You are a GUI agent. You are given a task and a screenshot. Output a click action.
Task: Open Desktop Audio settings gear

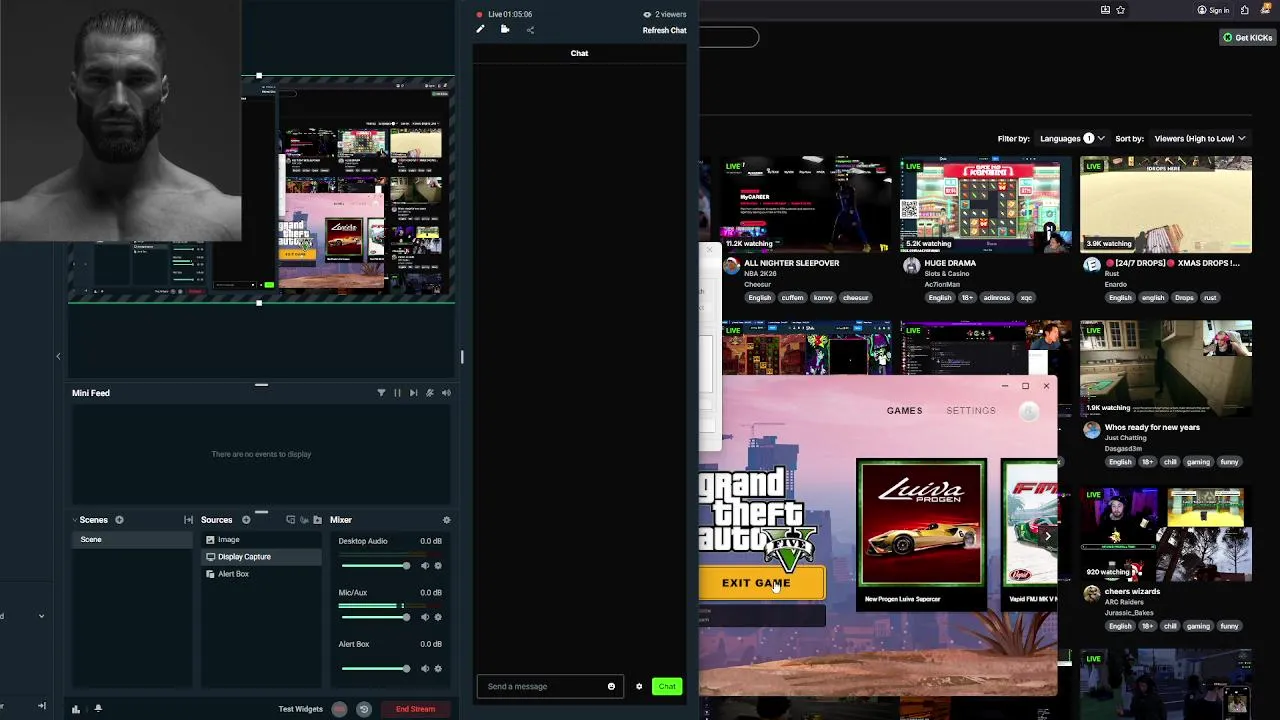tap(438, 566)
